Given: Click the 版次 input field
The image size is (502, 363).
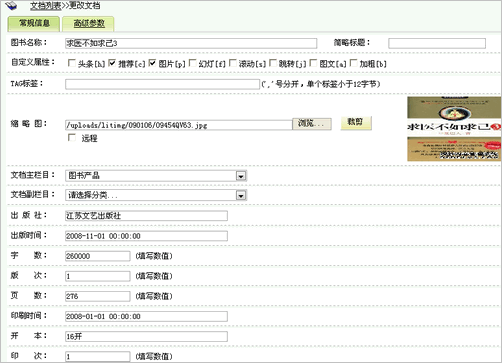Looking at the screenshot, I should [98, 276].
